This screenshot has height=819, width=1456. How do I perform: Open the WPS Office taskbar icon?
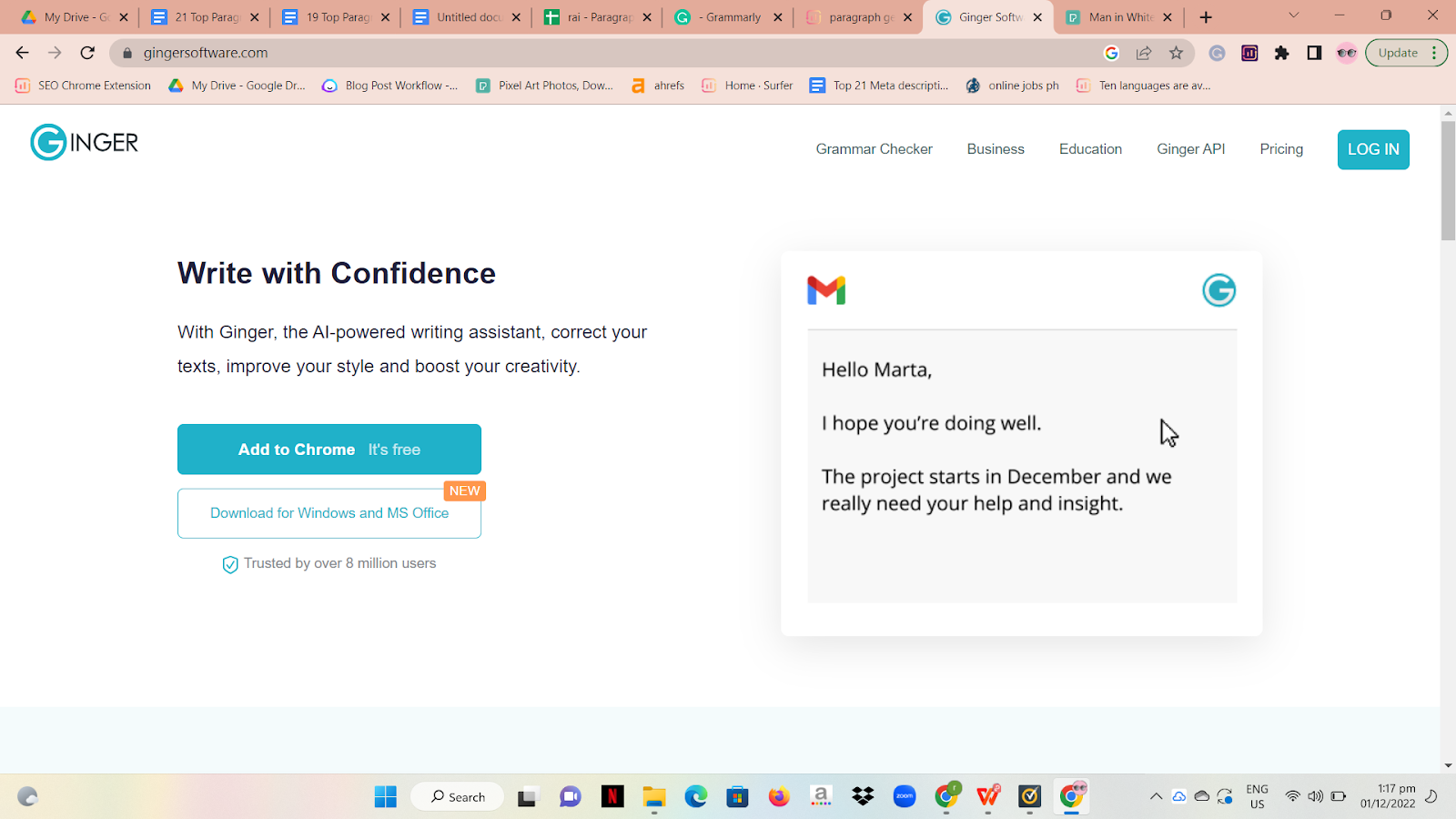pyautogui.click(x=988, y=796)
